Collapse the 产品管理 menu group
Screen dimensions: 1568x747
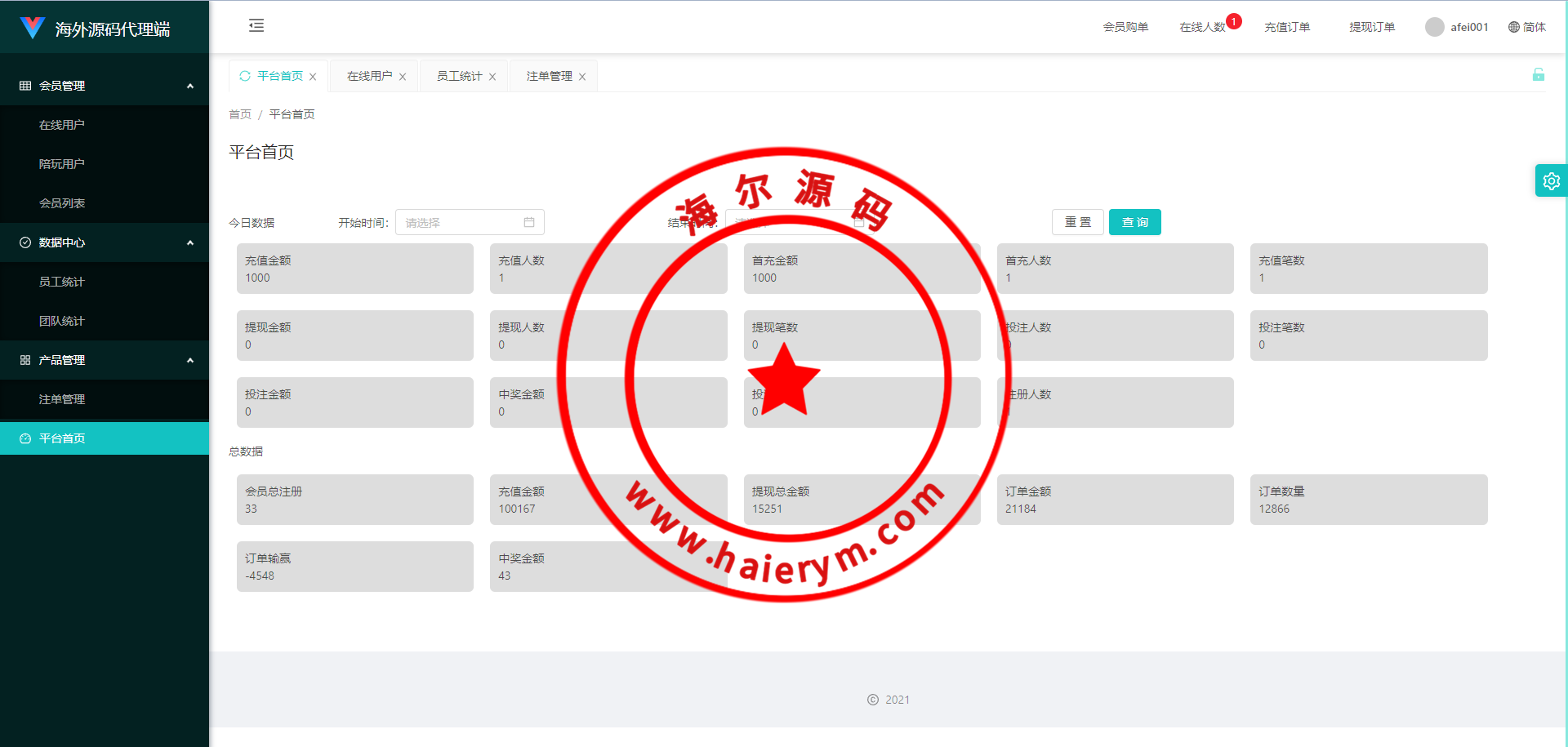point(189,360)
